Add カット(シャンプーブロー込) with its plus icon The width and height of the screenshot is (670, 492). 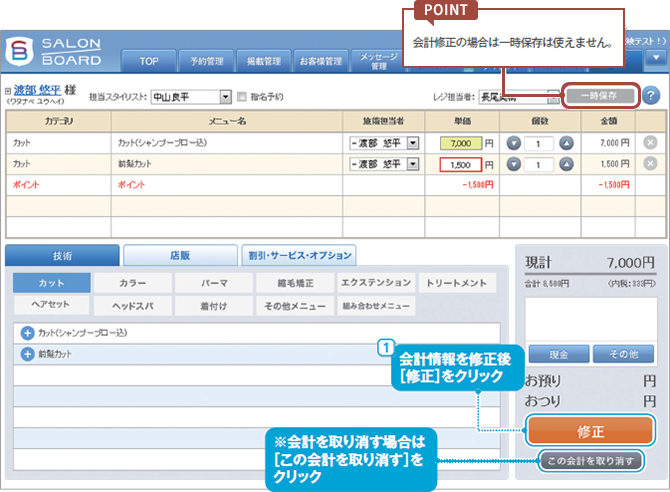(x=27, y=332)
